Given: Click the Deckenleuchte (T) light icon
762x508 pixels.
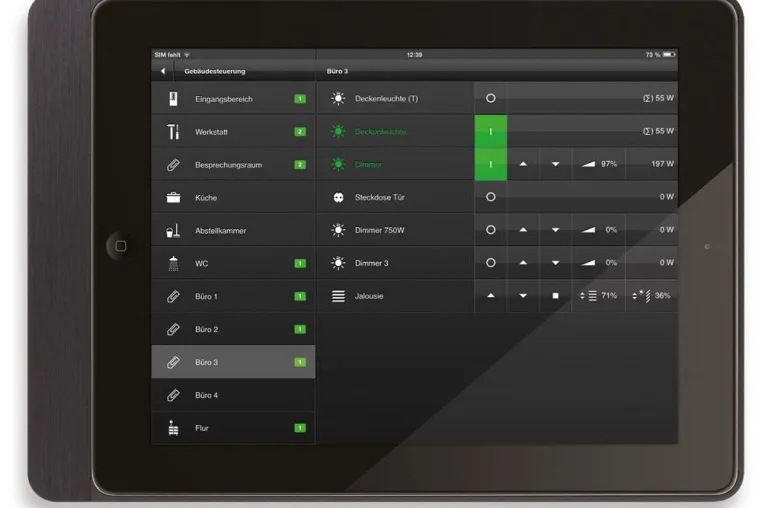Looking at the screenshot, I should (x=338, y=98).
